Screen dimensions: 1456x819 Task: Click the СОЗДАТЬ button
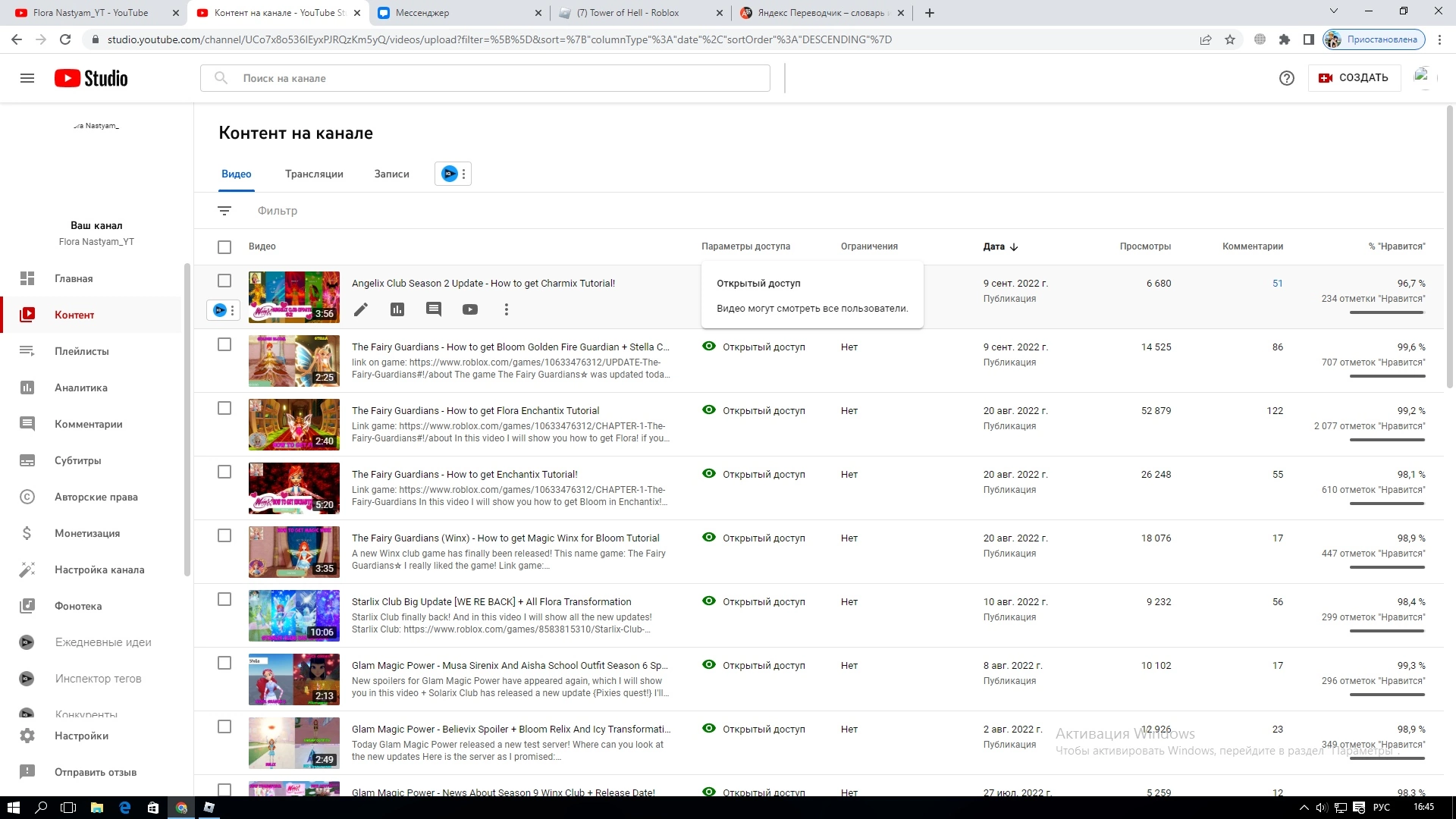1354,77
